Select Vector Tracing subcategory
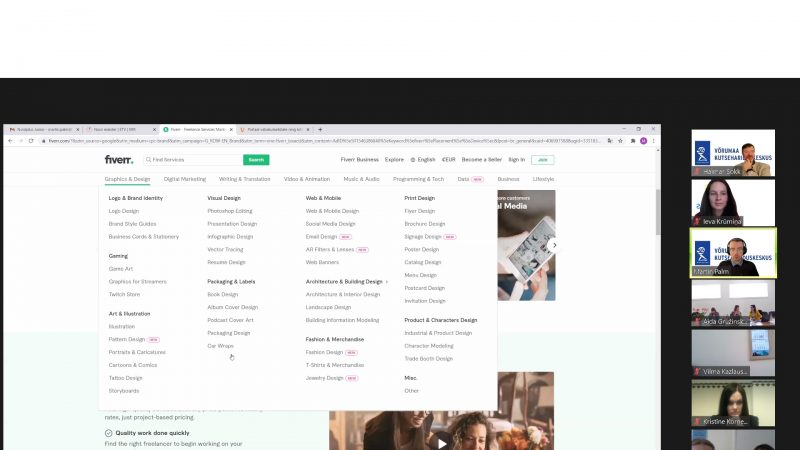Image resolution: width=800 pixels, height=450 pixels. click(x=225, y=249)
